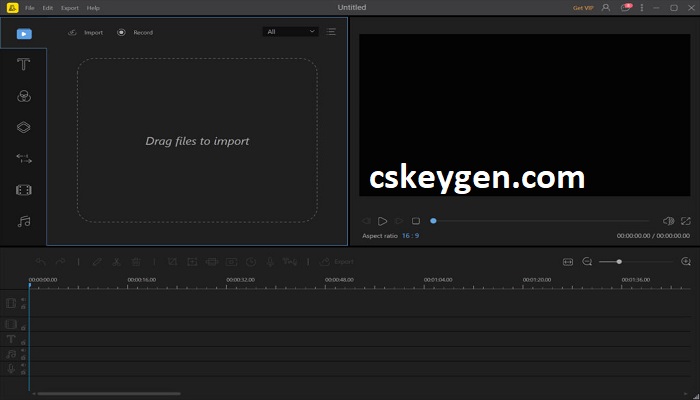Mute the voiceover microphone track

23,365
